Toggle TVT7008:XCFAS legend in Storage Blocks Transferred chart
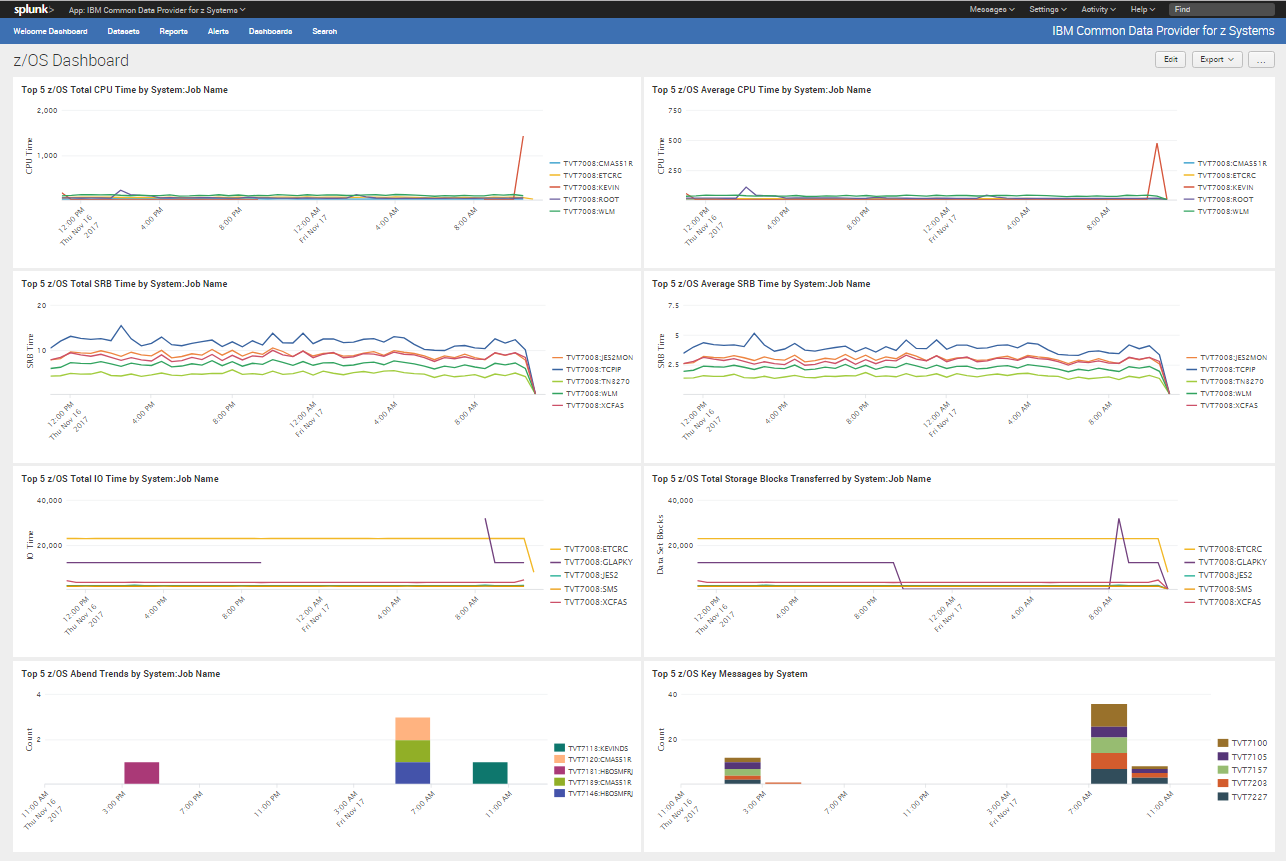 (x=1223, y=602)
